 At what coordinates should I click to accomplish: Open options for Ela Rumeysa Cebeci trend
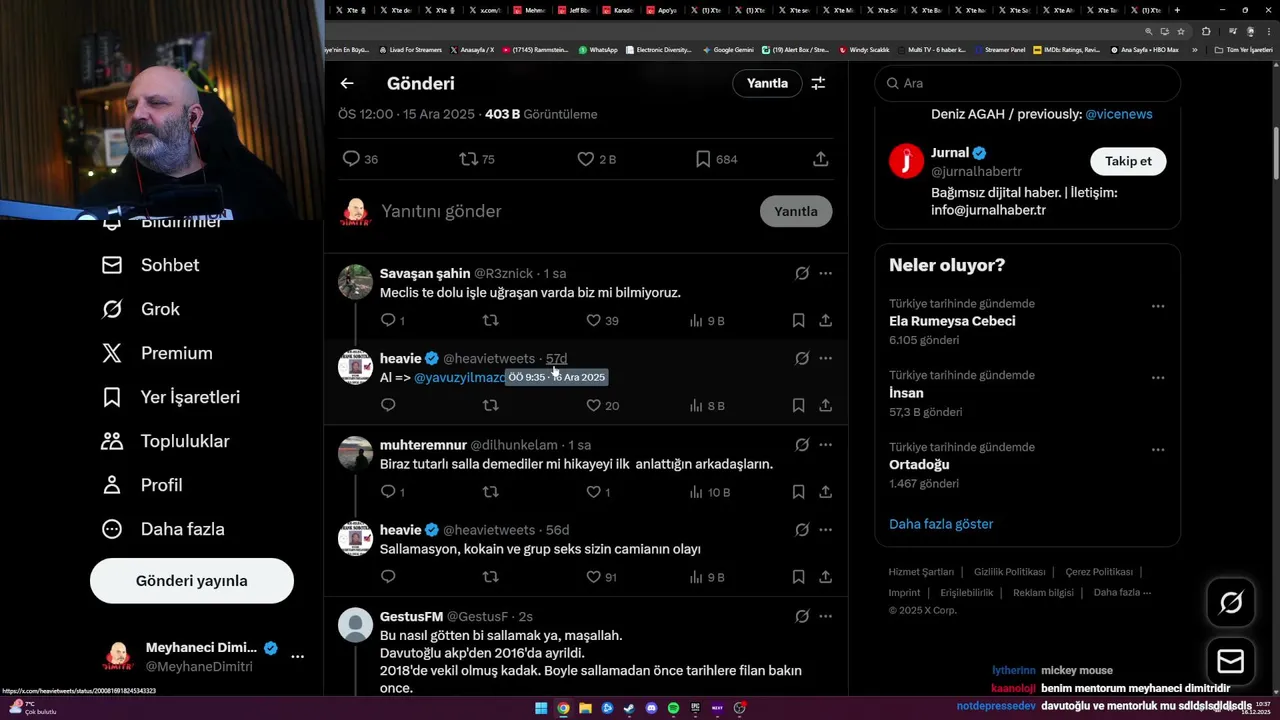(x=1158, y=306)
